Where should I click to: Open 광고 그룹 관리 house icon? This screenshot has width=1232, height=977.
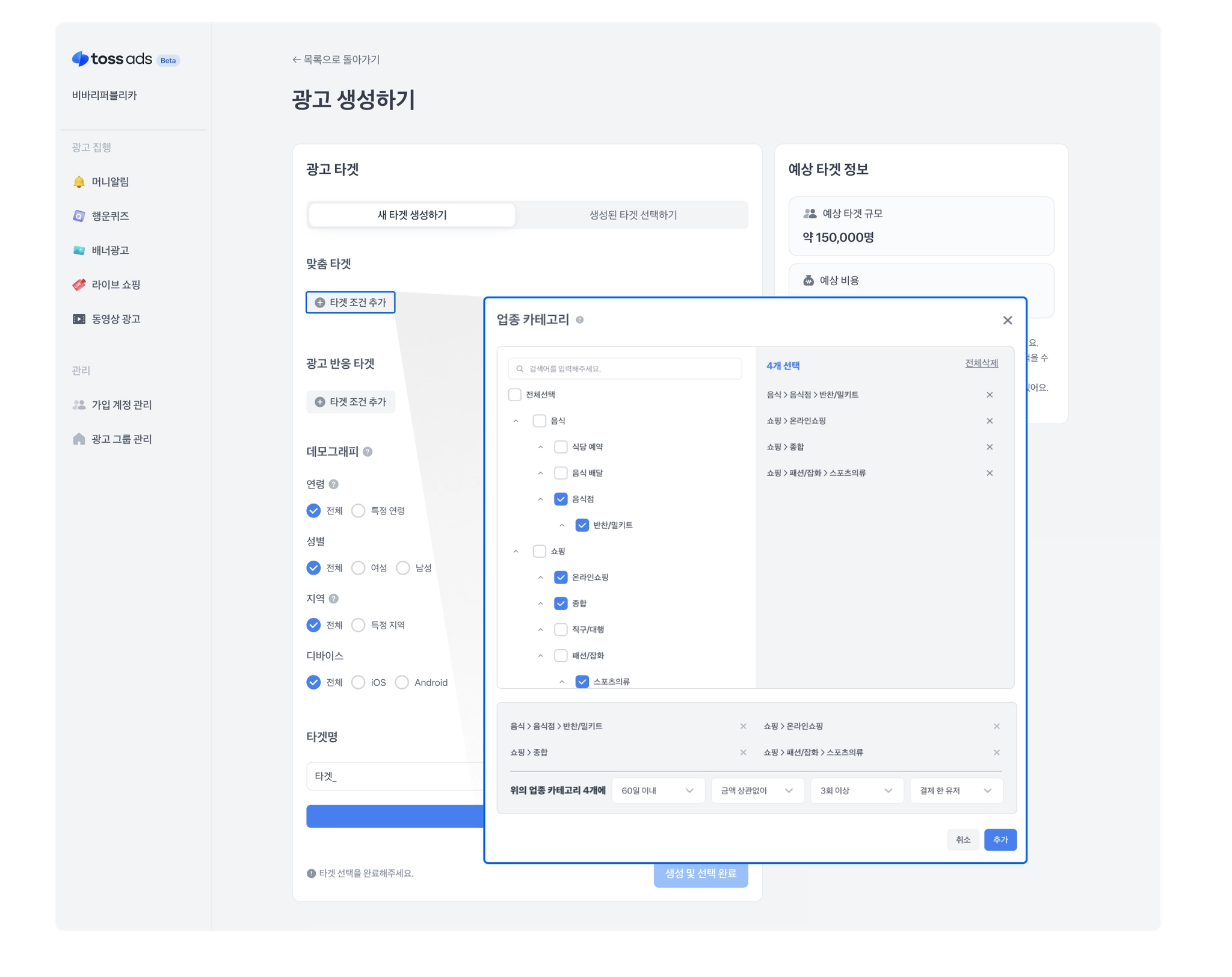point(79,439)
